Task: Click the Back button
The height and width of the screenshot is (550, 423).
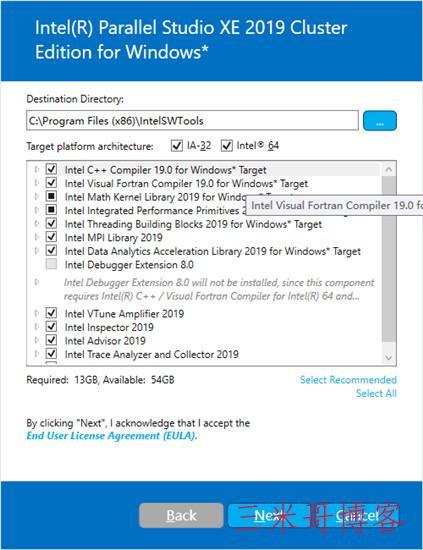Action: pyautogui.click(x=181, y=515)
